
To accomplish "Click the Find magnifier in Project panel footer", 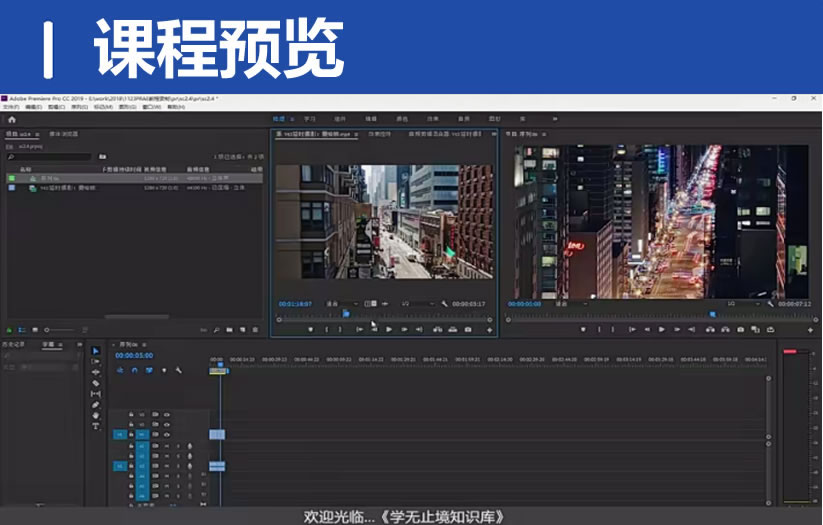I will click(216, 330).
